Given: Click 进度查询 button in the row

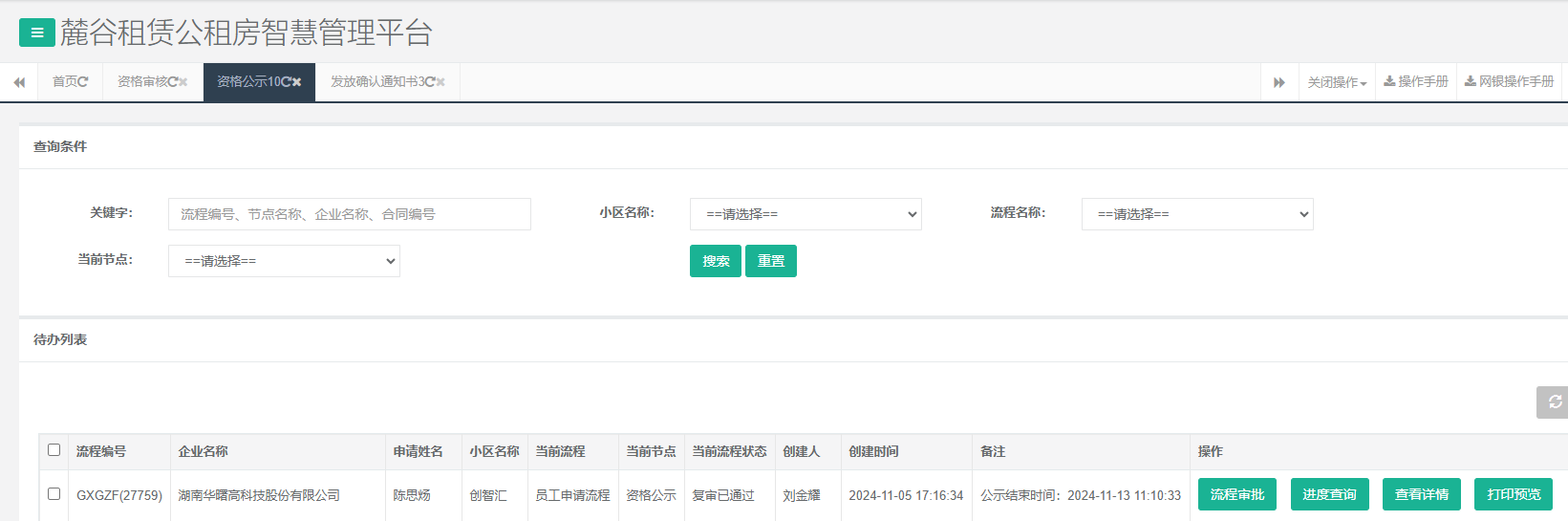Looking at the screenshot, I should (x=1330, y=494).
